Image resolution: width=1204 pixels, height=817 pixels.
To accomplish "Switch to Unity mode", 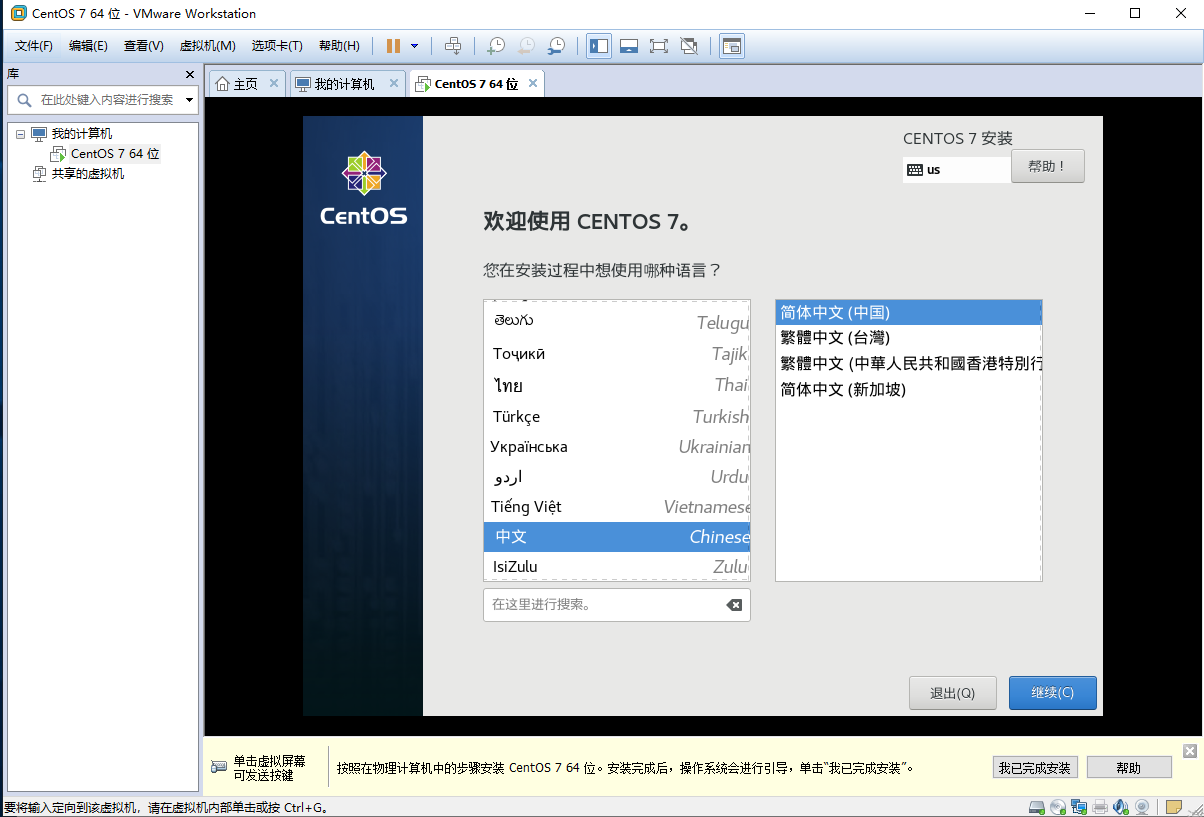I will 688,46.
